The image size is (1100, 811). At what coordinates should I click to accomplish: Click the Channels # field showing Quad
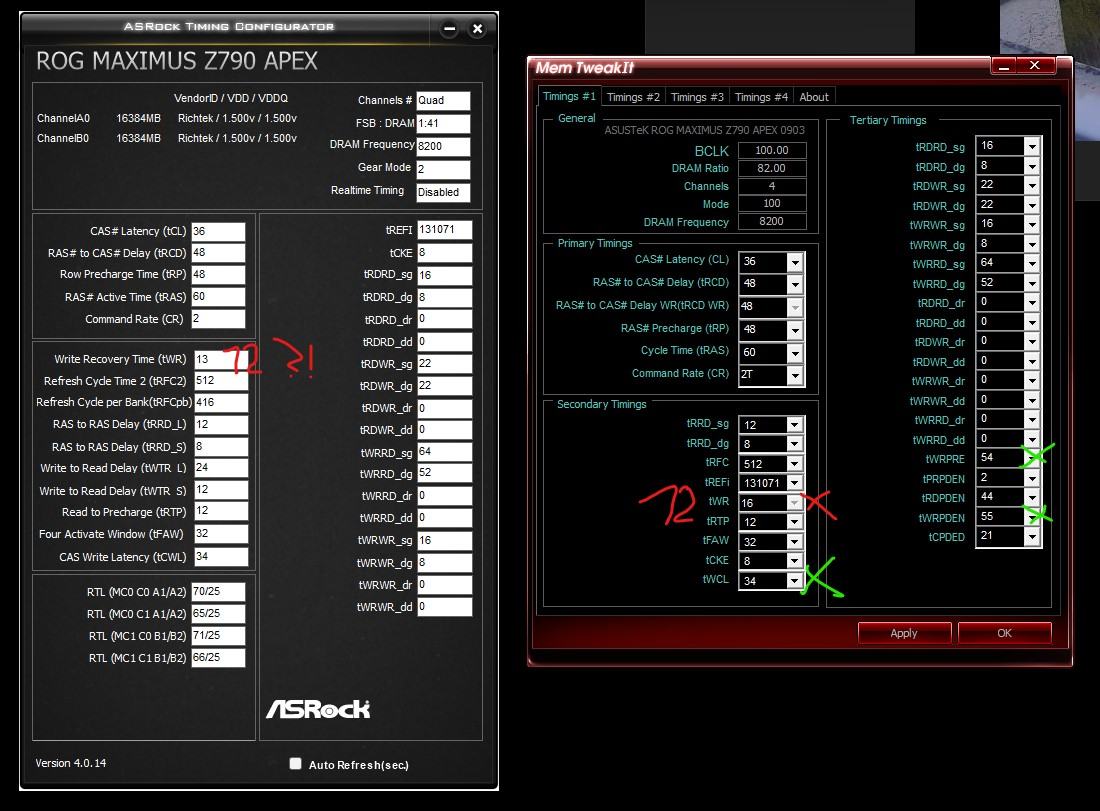pyautogui.click(x=443, y=100)
